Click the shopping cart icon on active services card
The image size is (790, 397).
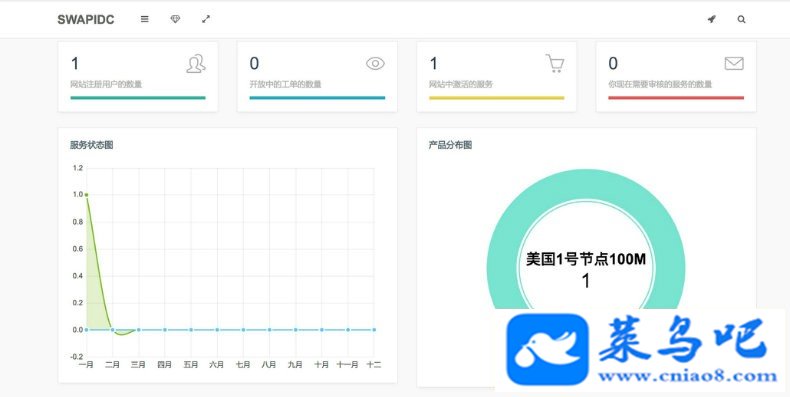point(555,64)
